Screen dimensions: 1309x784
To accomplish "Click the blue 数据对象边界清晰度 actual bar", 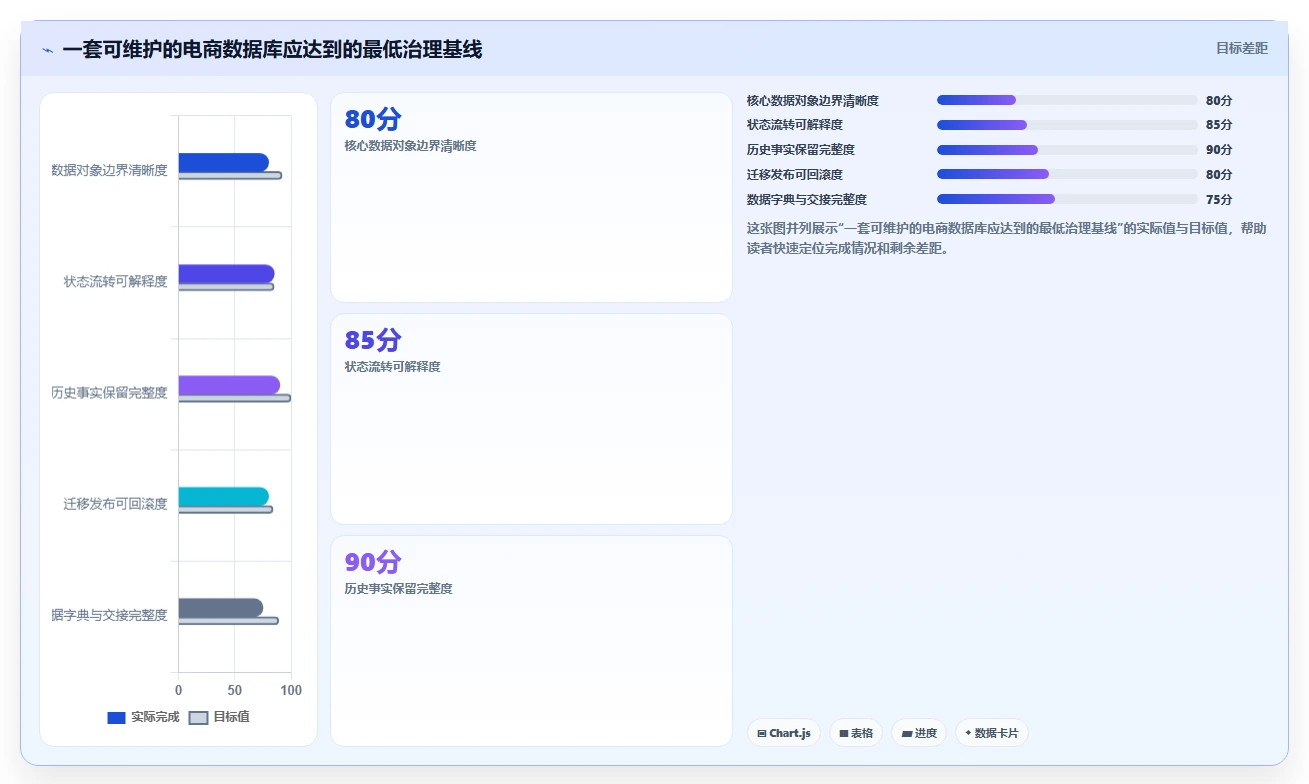I will (224, 162).
